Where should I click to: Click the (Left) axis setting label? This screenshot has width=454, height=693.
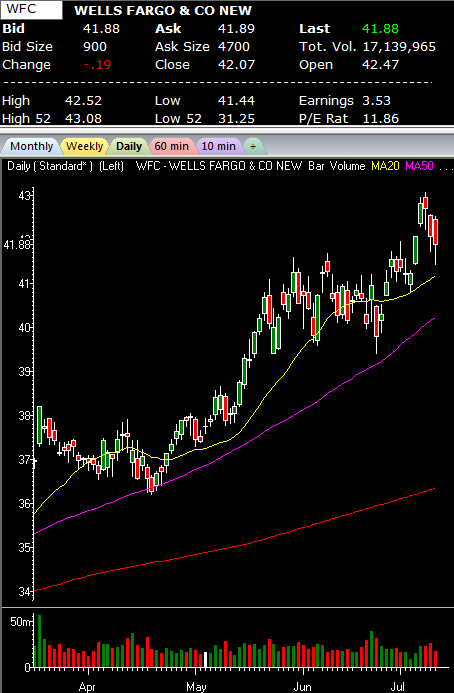pyautogui.click(x=111, y=167)
